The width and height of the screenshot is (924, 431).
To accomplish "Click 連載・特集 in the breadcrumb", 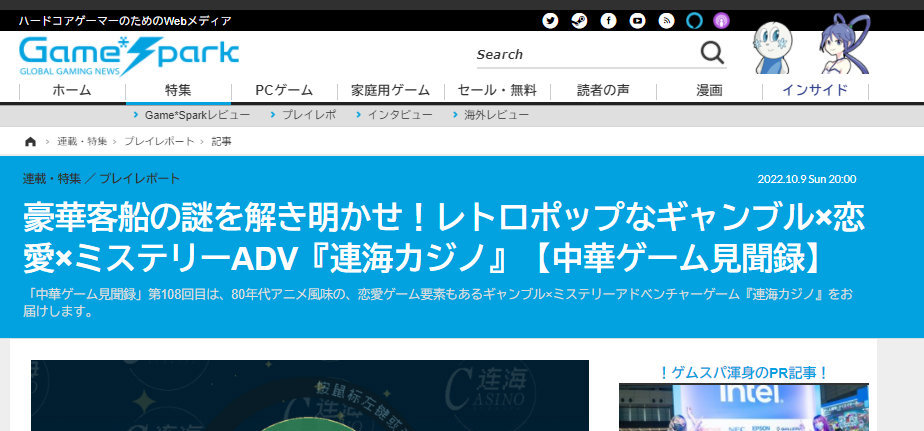I will (x=82, y=142).
